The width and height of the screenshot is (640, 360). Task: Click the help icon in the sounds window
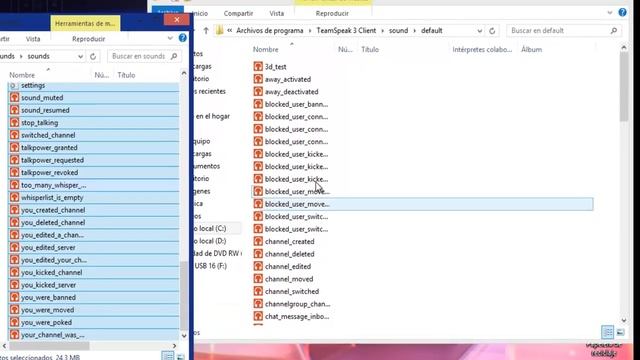(182, 38)
